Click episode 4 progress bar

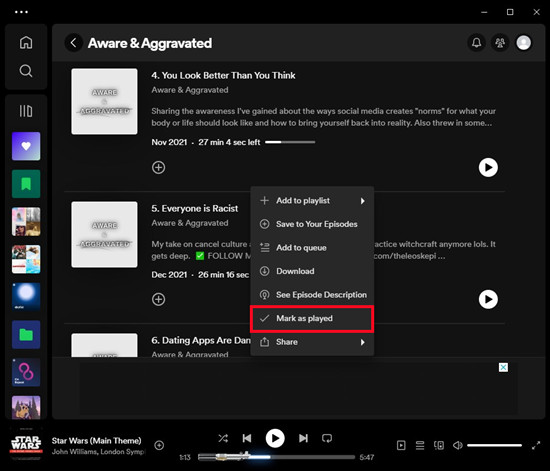point(290,142)
